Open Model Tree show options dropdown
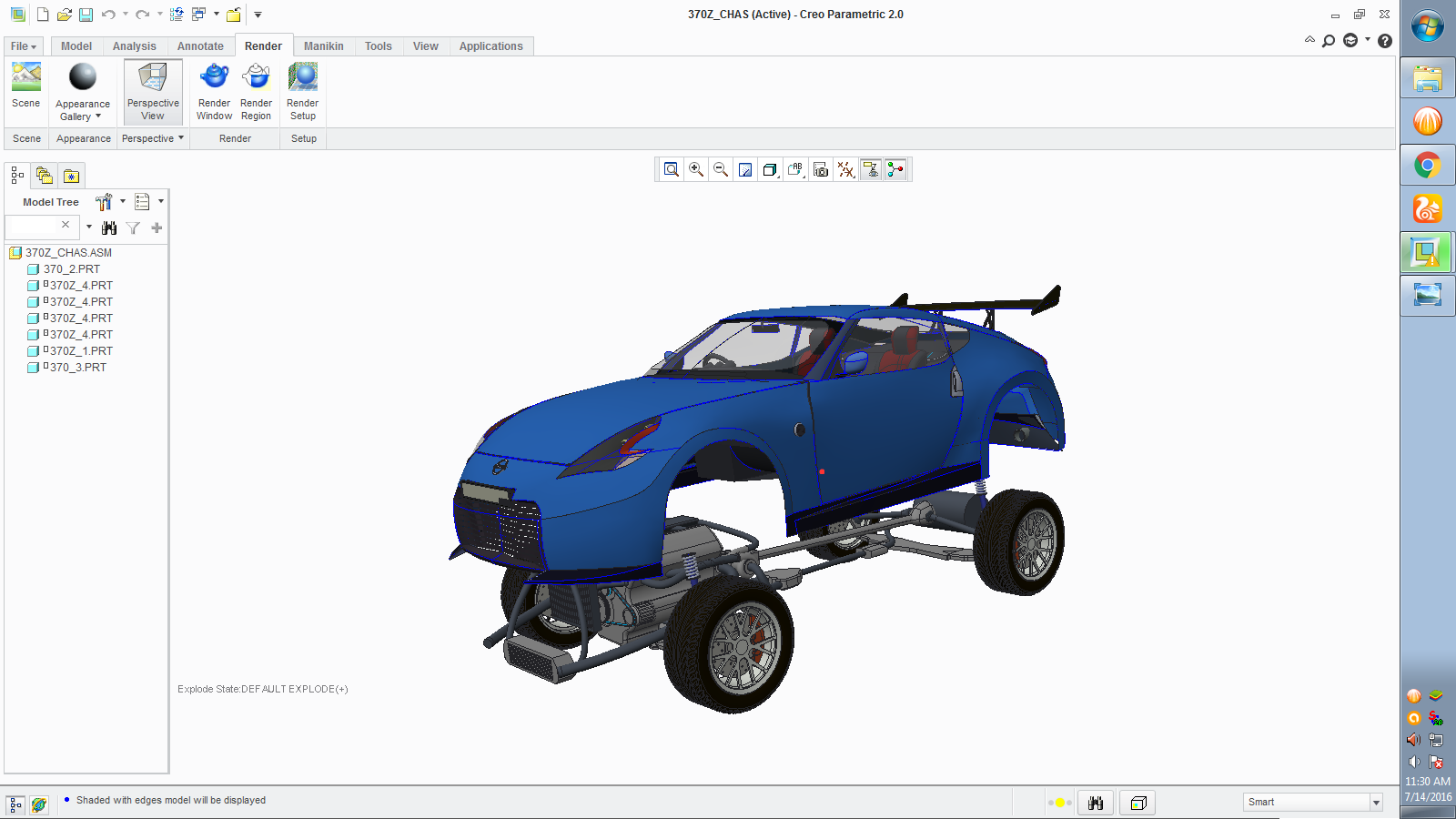Screen dimensions: 1456x819 (x=148, y=201)
